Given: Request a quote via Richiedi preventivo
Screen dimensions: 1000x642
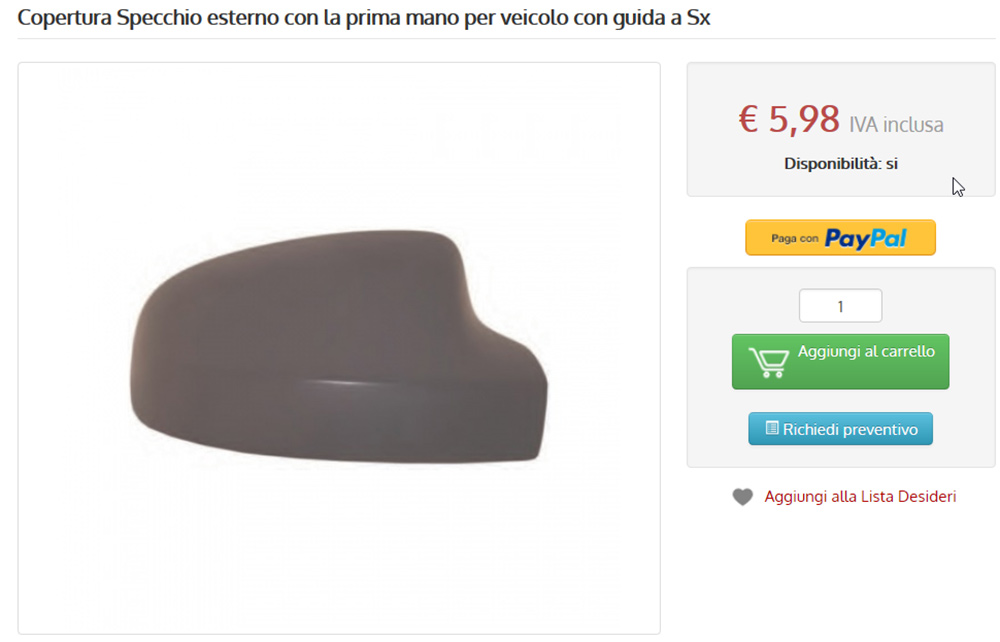Looking at the screenshot, I should [x=840, y=428].
